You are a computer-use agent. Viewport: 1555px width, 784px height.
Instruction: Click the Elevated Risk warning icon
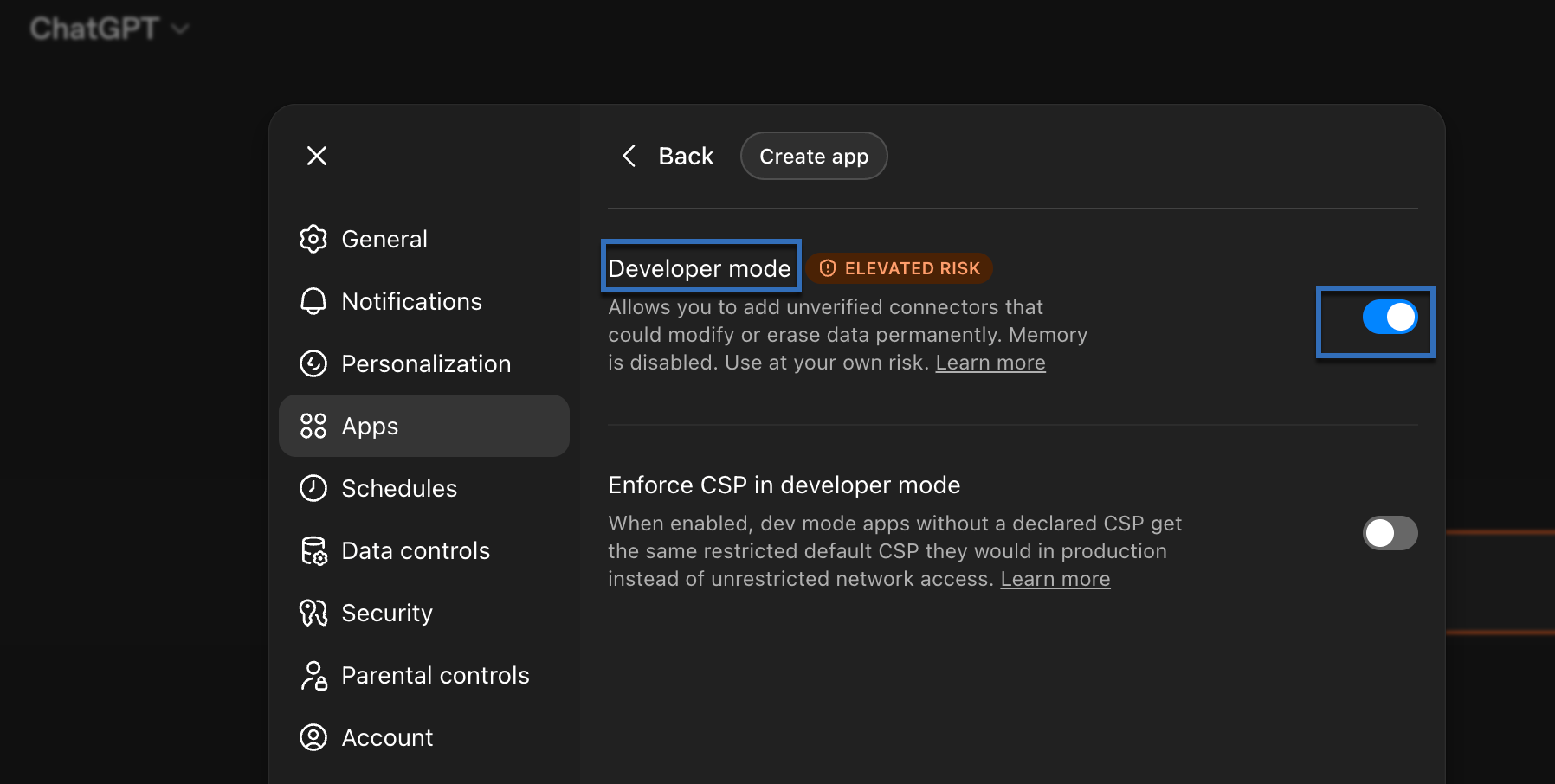click(828, 268)
